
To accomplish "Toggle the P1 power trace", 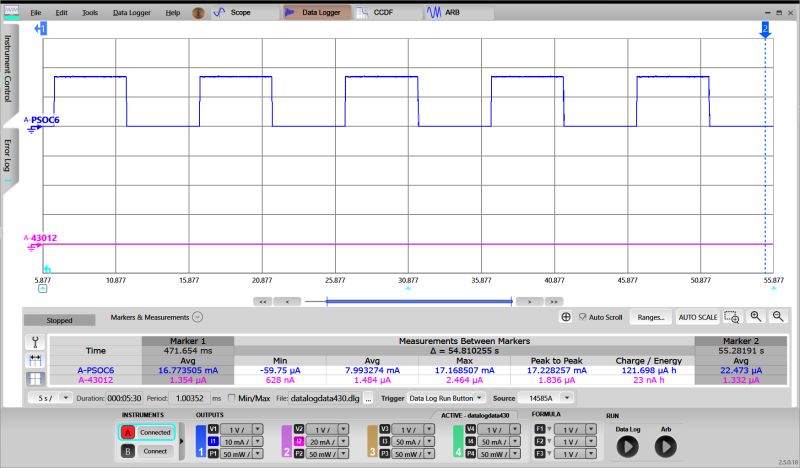I will [x=213, y=454].
